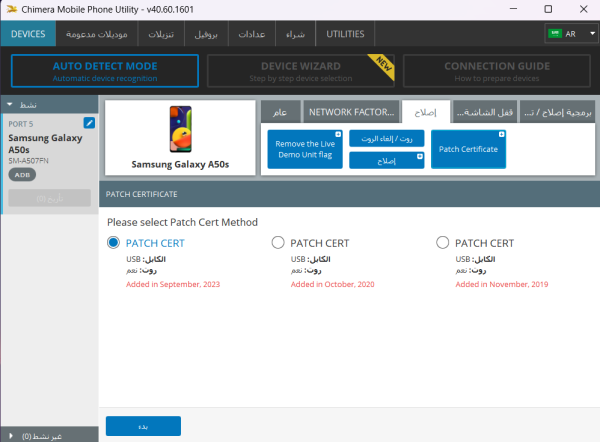Image resolution: width=600 pixels, height=442 pixels.
Task: Click the DEVICE WIZARD button
Action: (x=301, y=71)
